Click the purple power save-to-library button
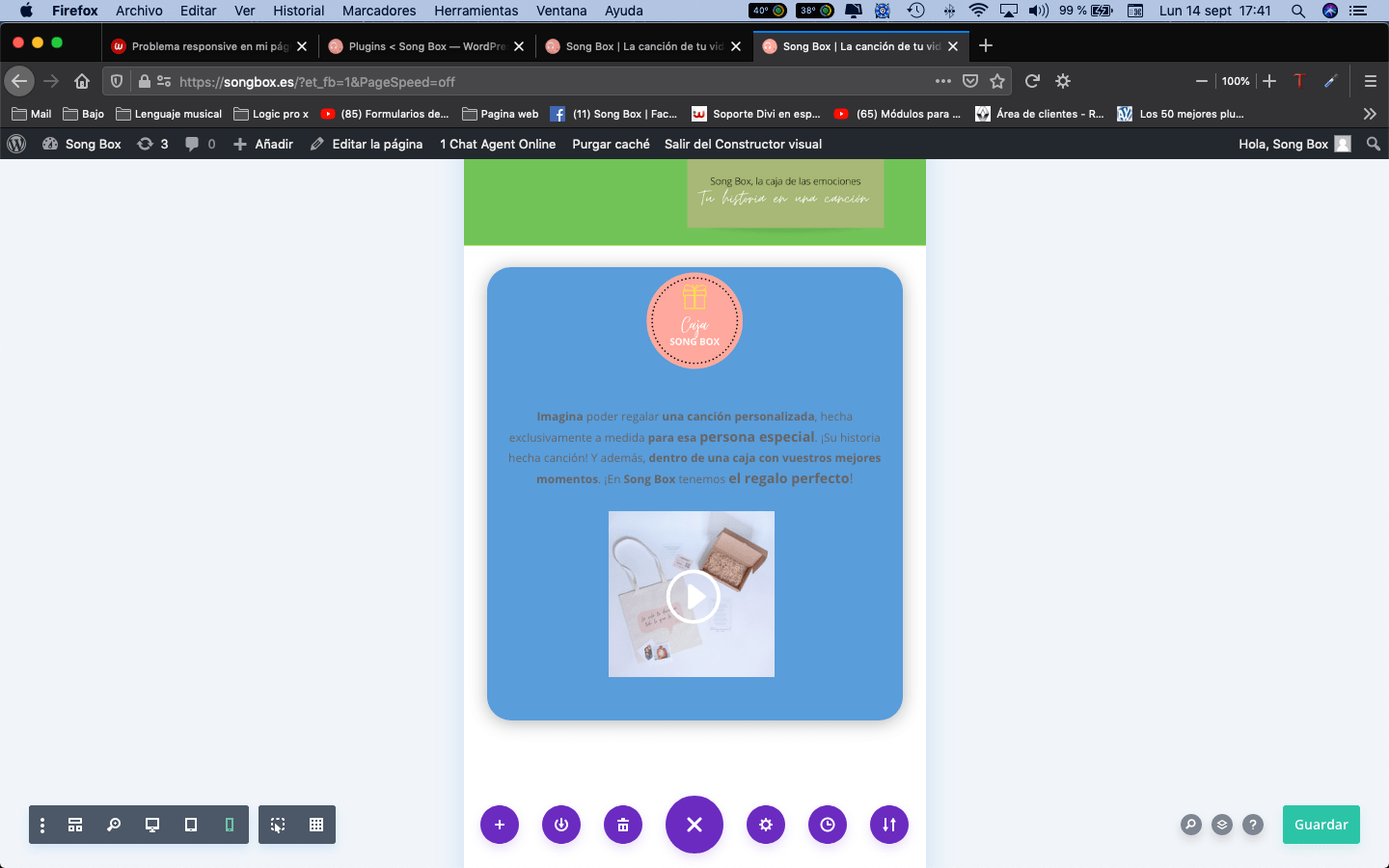This screenshot has height=868, width=1389. [561, 825]
